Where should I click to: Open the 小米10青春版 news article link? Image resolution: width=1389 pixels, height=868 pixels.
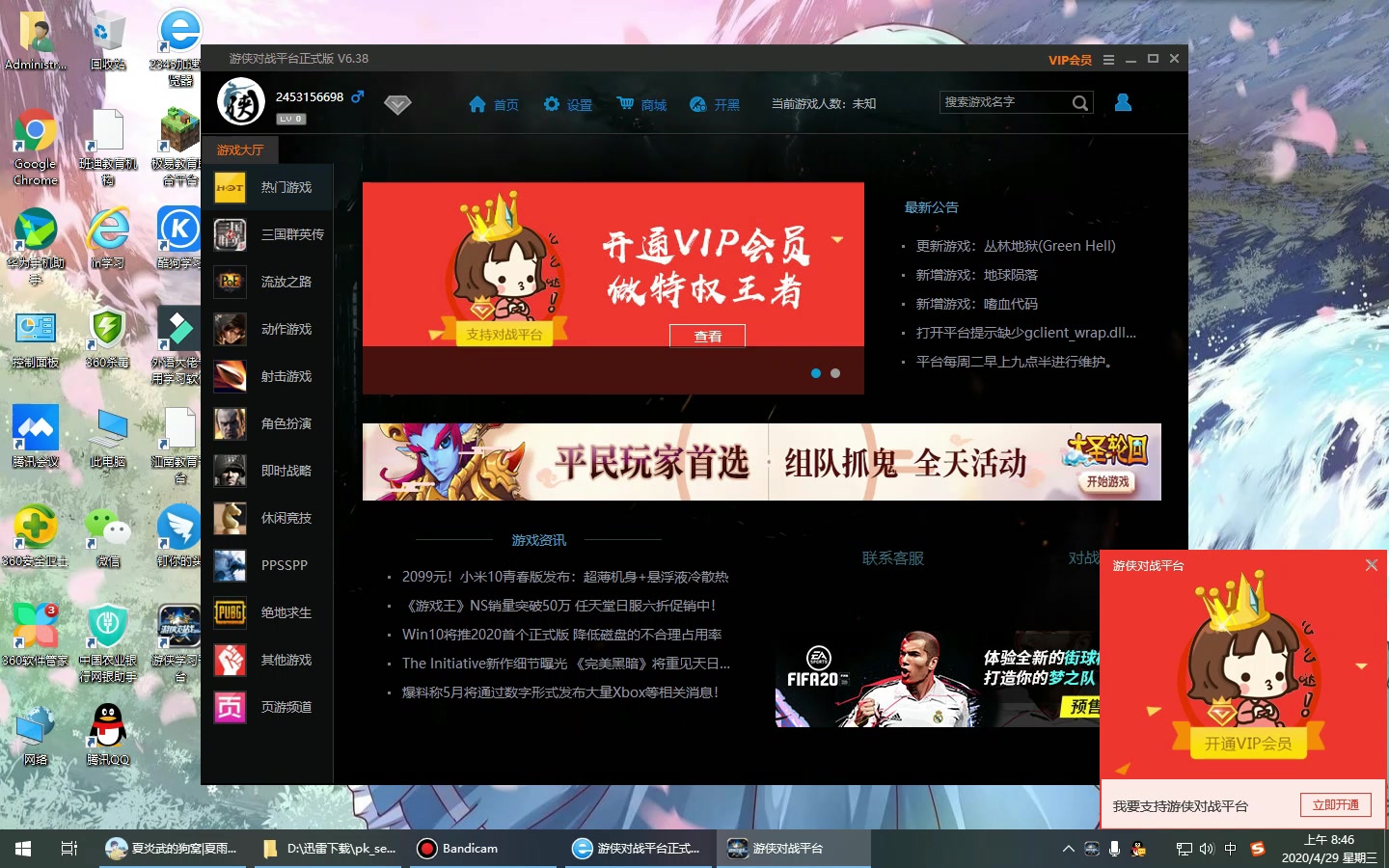tap(565, 576)
